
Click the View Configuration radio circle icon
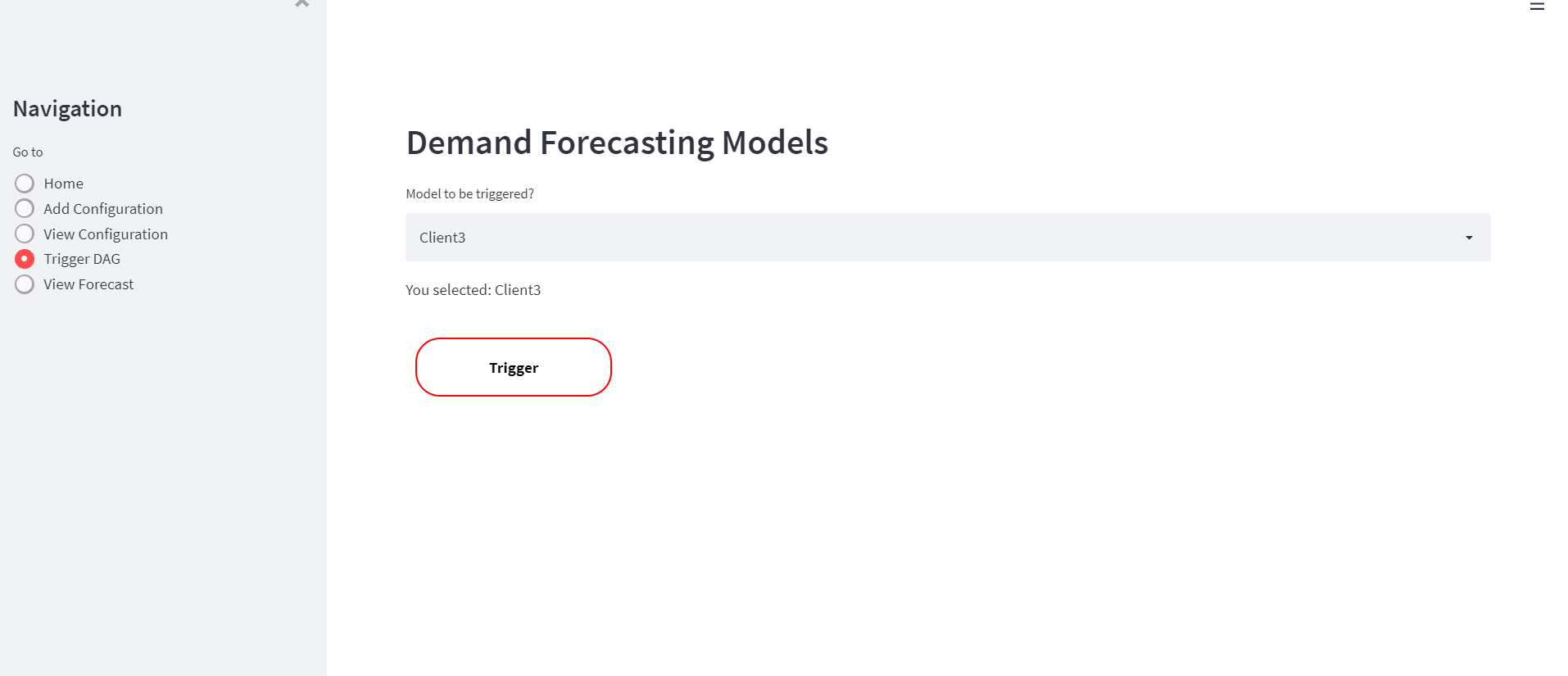24,234
